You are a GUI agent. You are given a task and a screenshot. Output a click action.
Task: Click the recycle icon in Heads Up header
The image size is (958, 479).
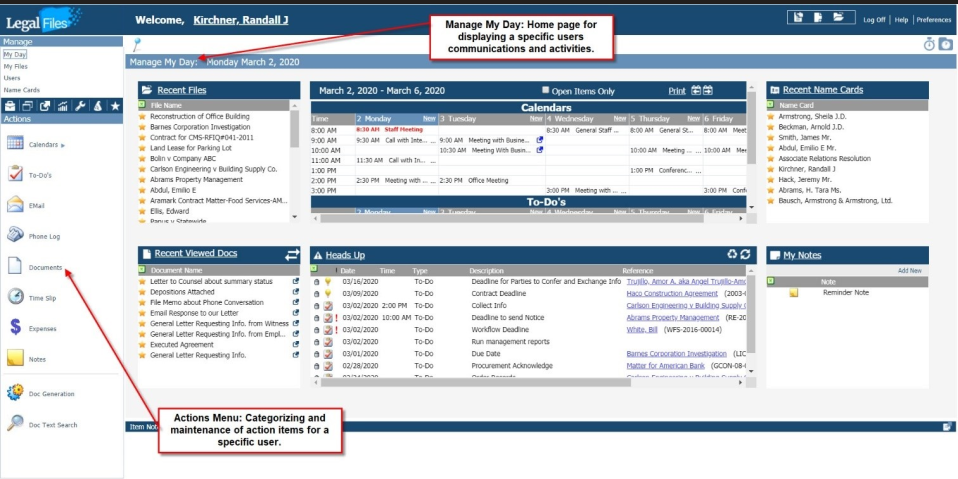(x=732, y=254)
